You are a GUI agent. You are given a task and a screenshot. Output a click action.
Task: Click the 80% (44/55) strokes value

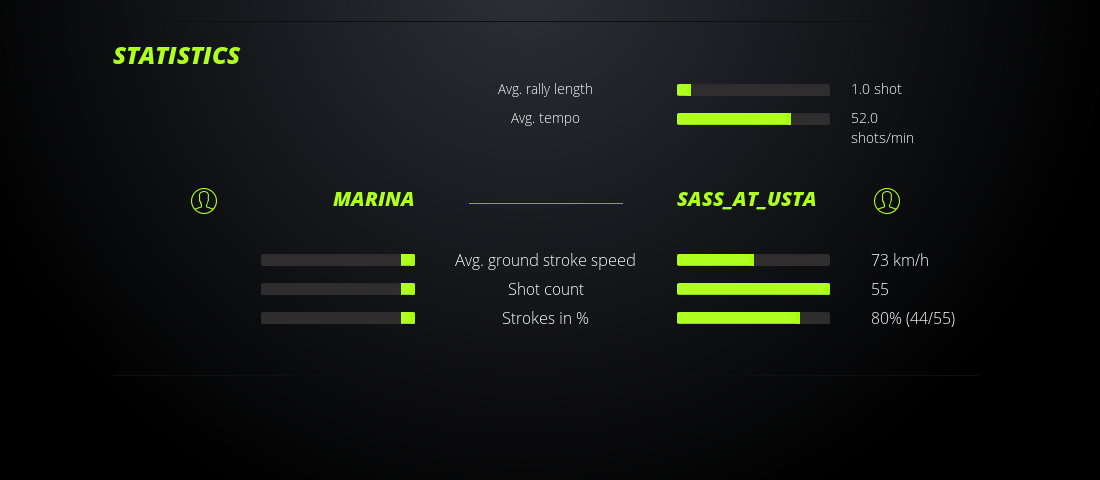(x=913, y=318)
